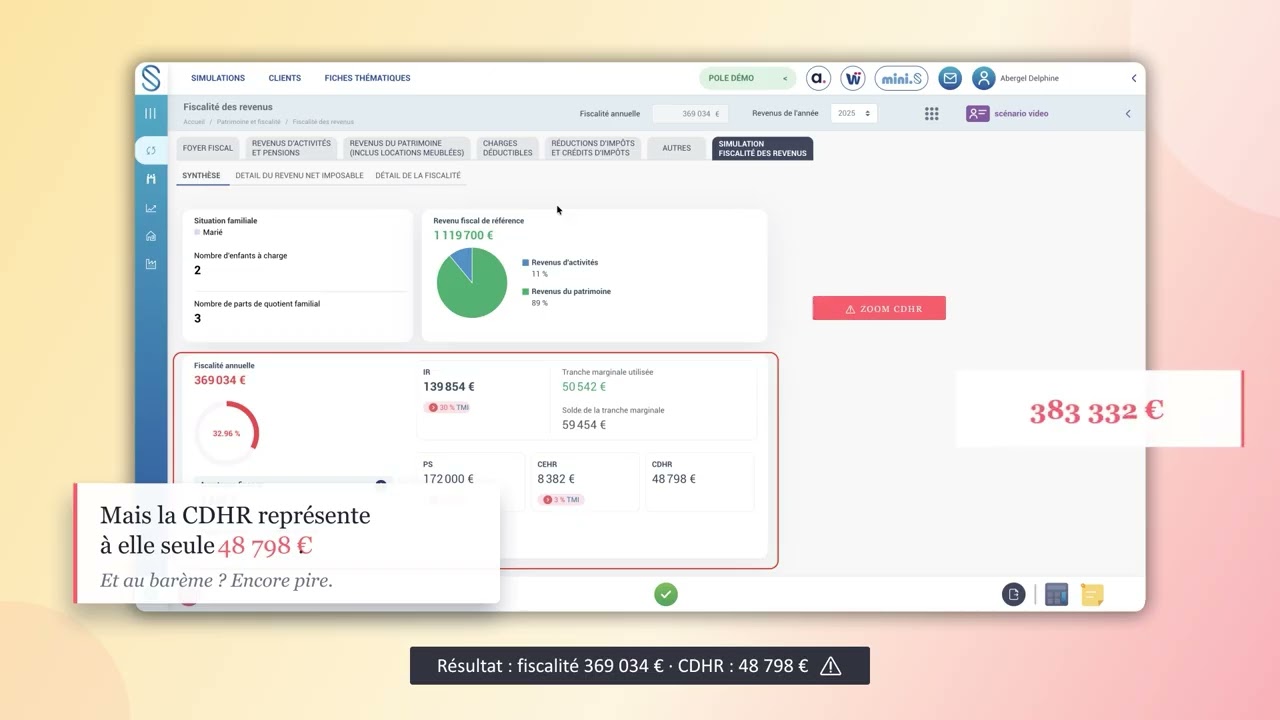Click the purple scenario card icon
Screen dimensions: 1280x720
point(977,114)
